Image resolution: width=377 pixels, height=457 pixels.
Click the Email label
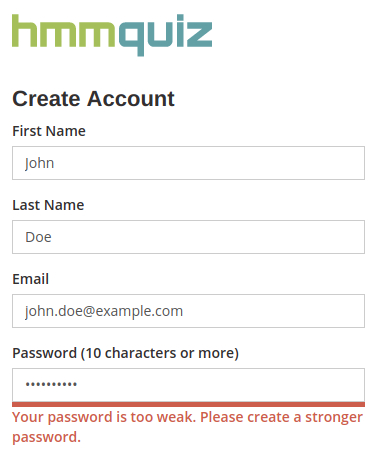(x=31, y=279)
